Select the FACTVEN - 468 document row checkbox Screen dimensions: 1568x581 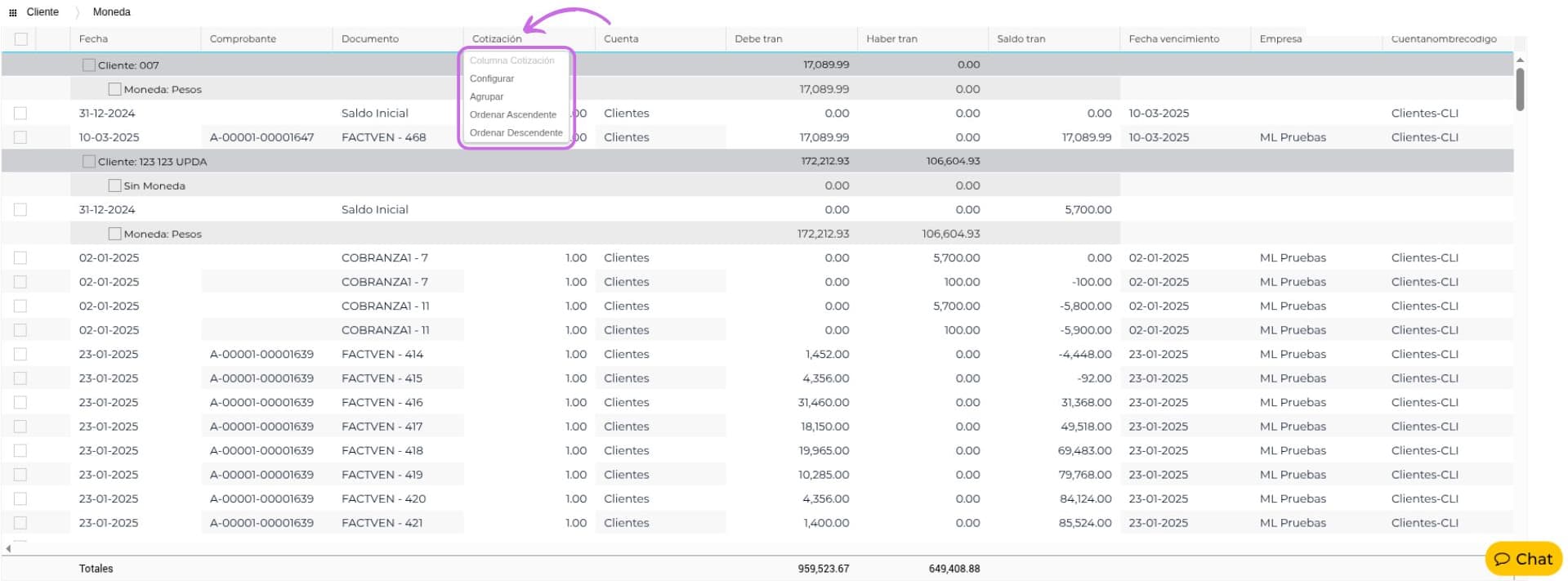20,137
